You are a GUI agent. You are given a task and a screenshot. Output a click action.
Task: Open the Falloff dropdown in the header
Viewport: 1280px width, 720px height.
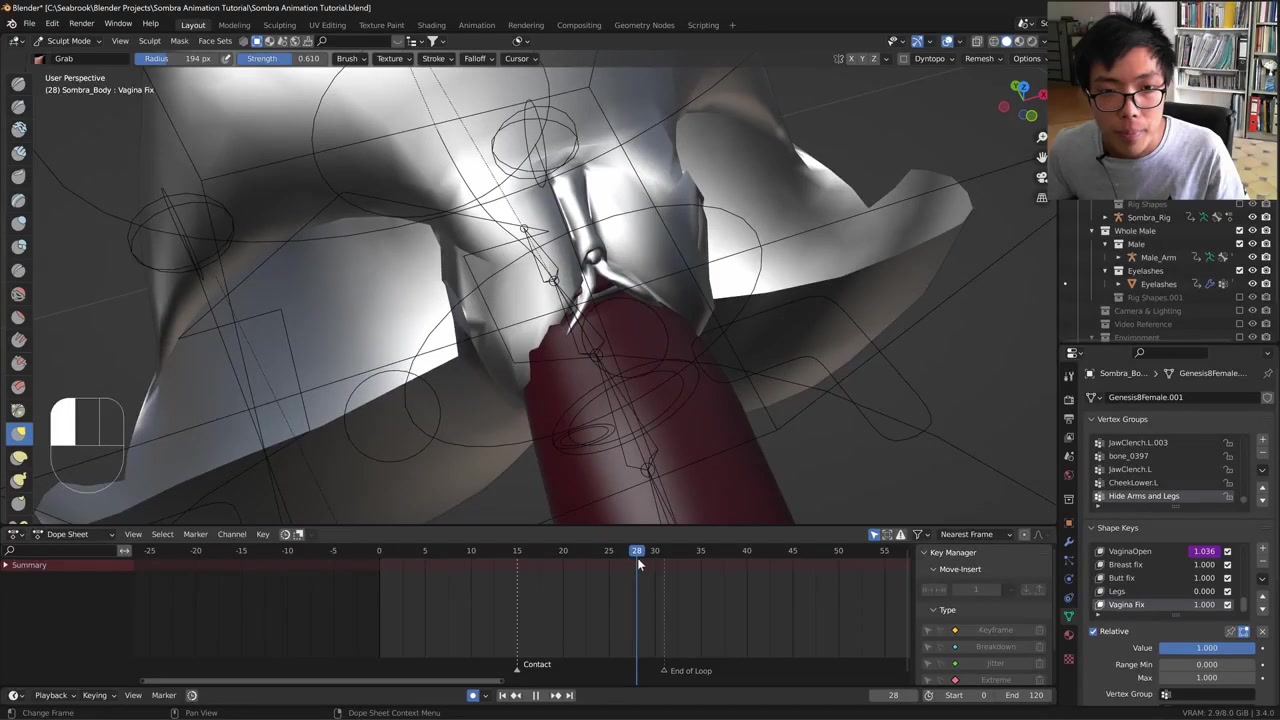tap(478, 59)
